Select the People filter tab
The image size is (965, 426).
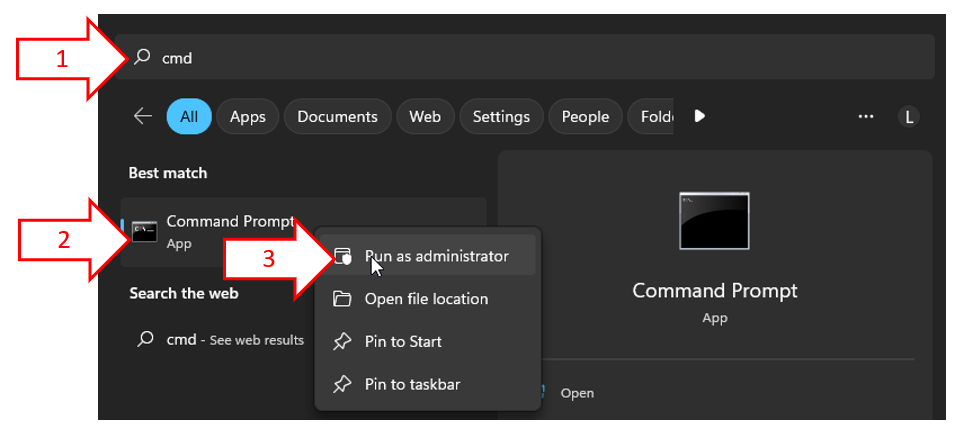tap(585, 116)
